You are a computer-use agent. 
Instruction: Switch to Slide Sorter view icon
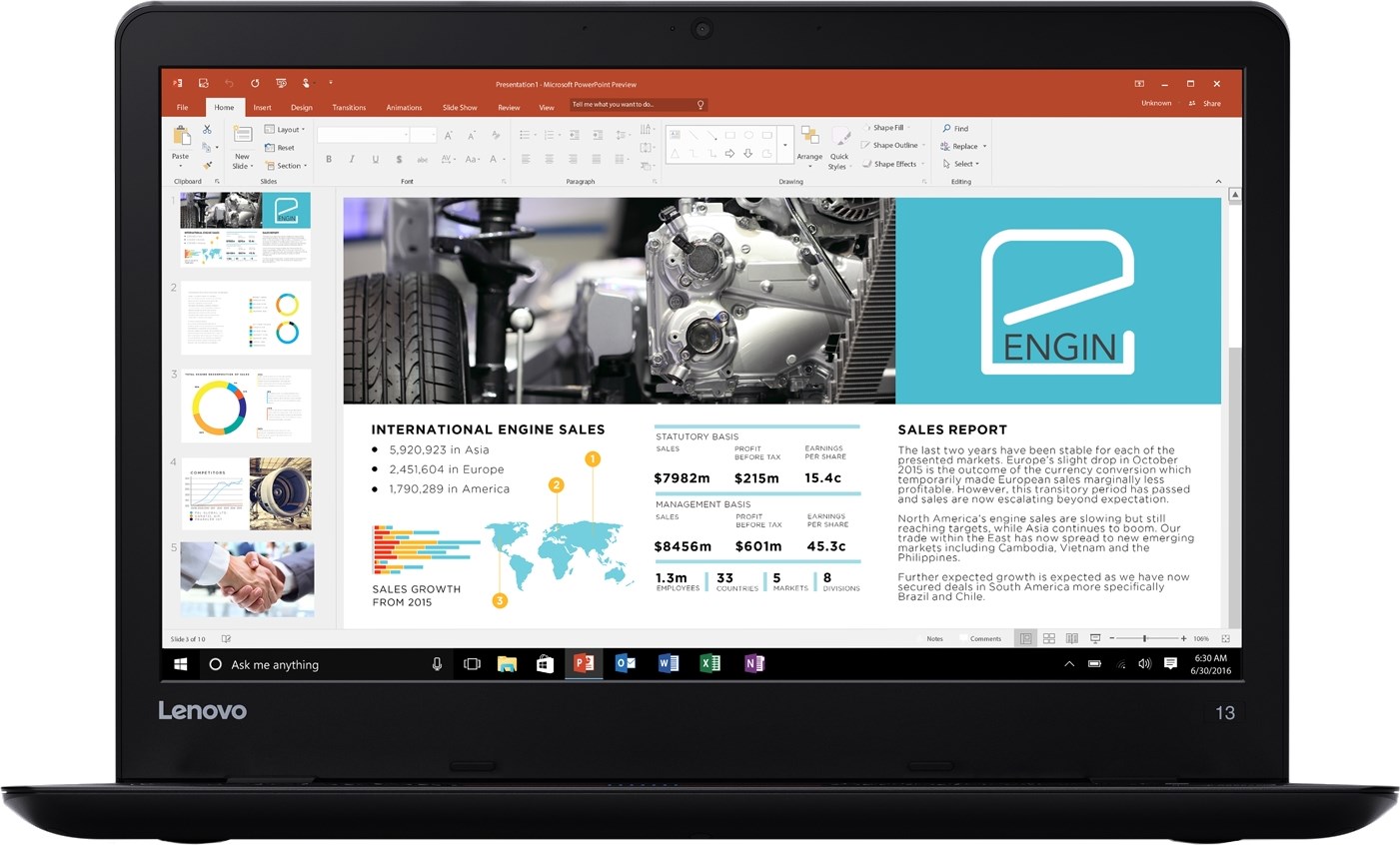coord(1049,638)
